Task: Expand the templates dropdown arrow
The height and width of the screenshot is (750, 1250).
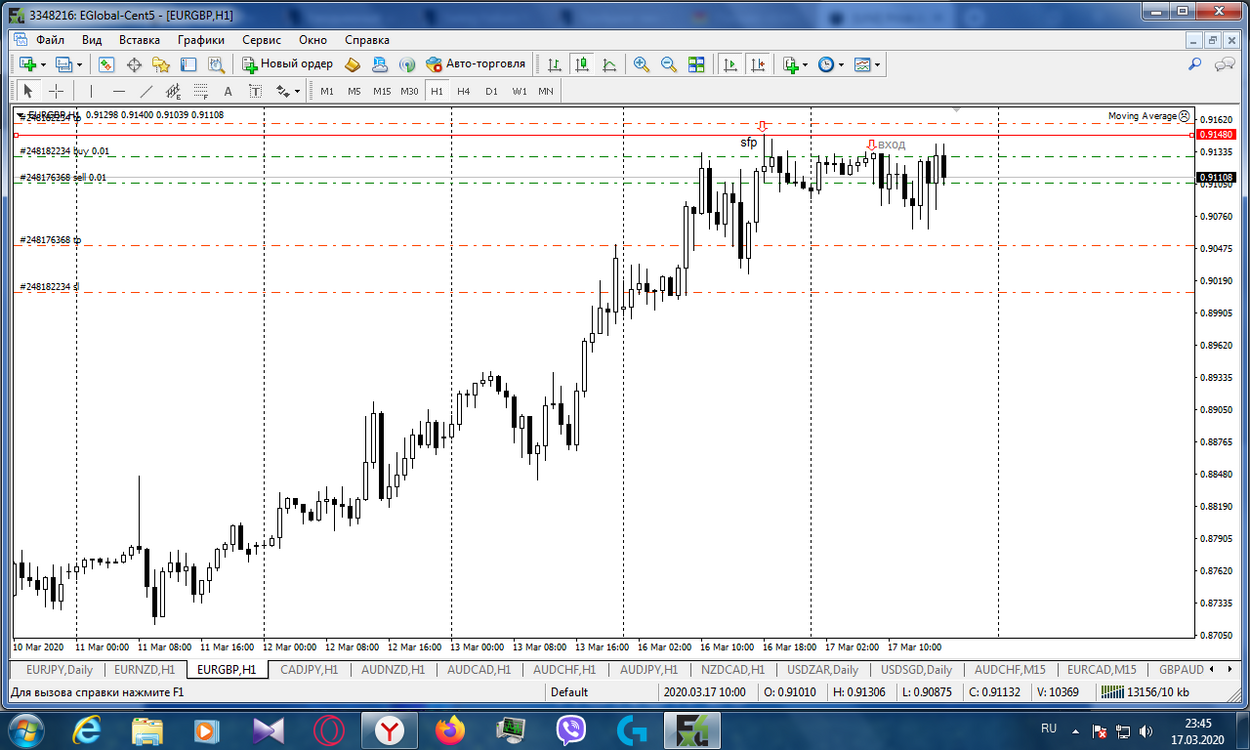Action: (878, 64)
